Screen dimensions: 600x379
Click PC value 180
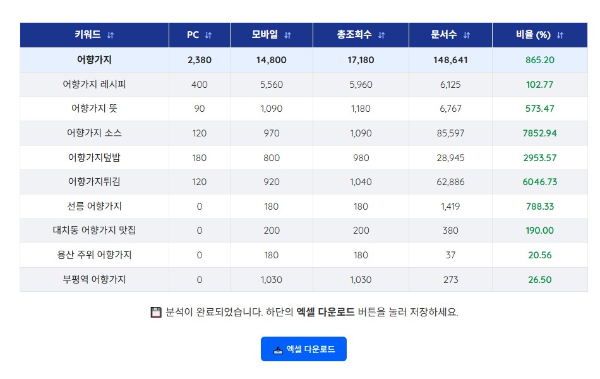[x=199, y=158]
